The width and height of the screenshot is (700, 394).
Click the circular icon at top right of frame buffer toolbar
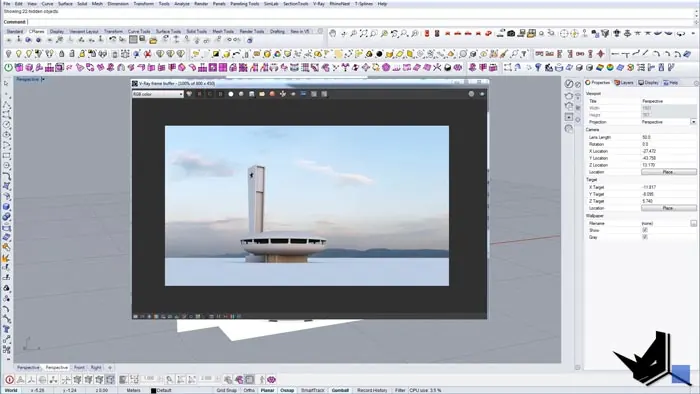pos(471,94)
